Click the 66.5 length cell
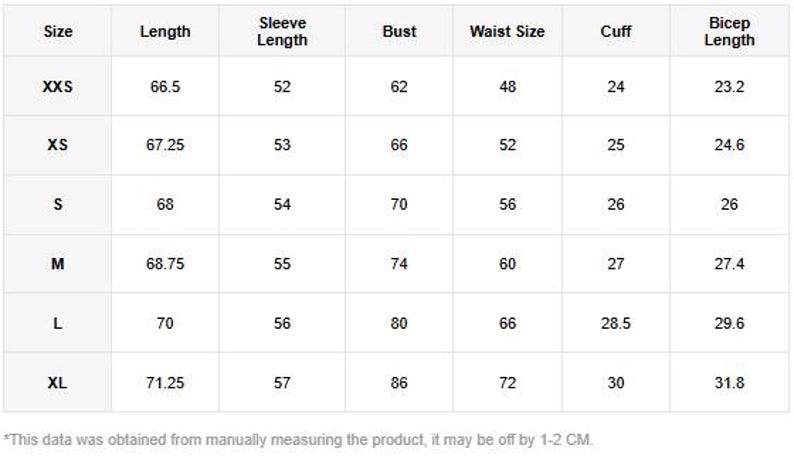794x462 pixels. click(165, 87)
